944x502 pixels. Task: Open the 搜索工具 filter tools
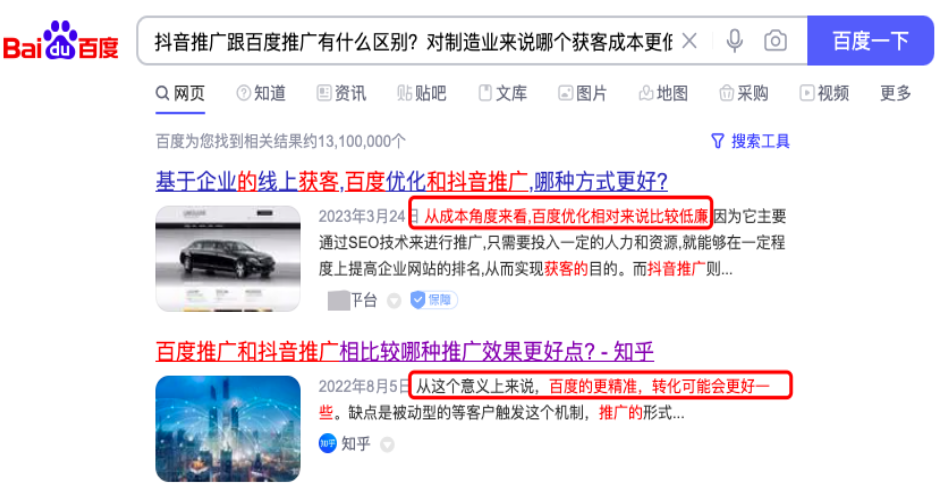click(x=750, y=141)
